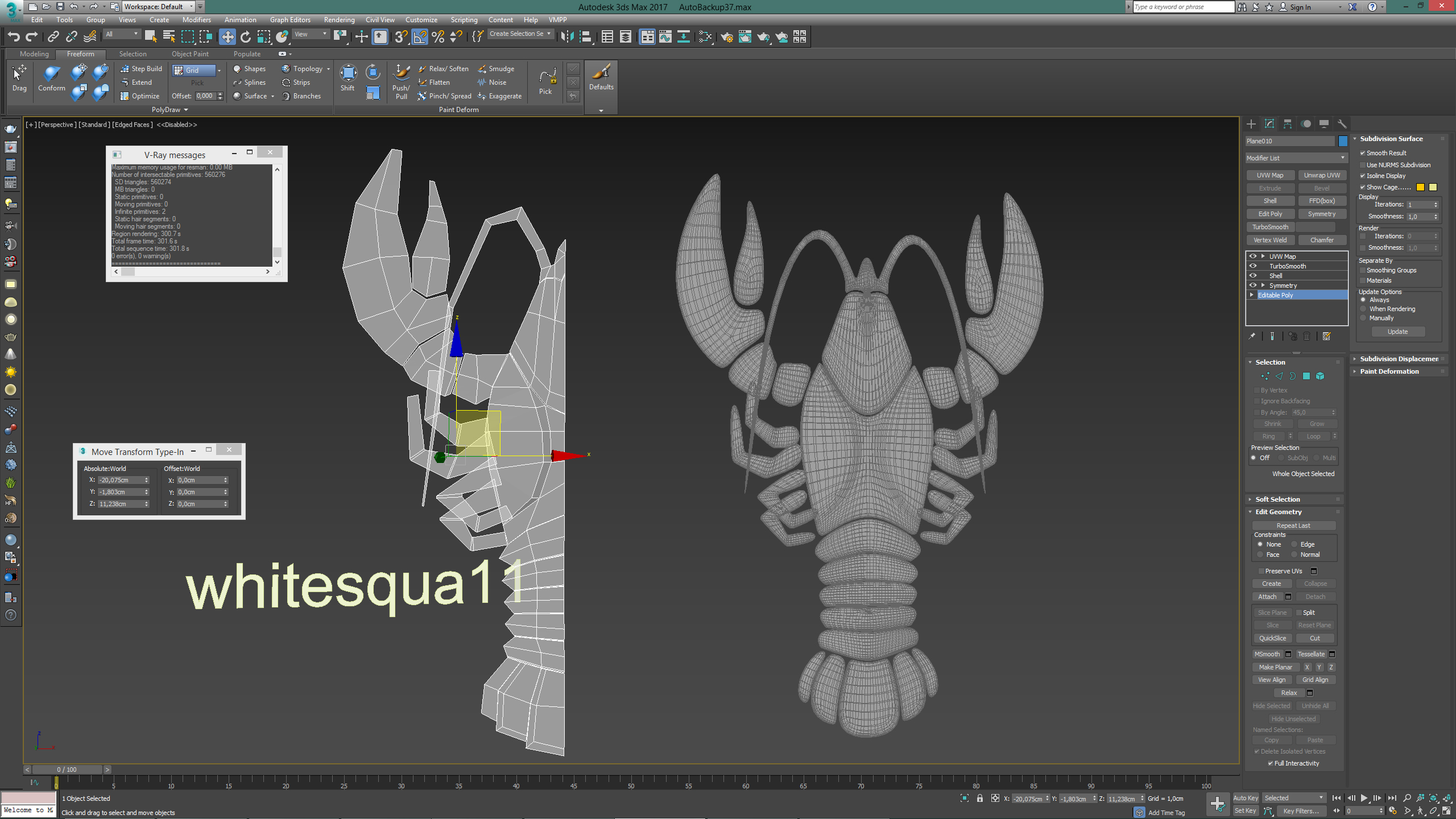The height and width of the screenshot is (819, 1456).
Task: Activate the Conform brush tool
Action: coord(52,78)
